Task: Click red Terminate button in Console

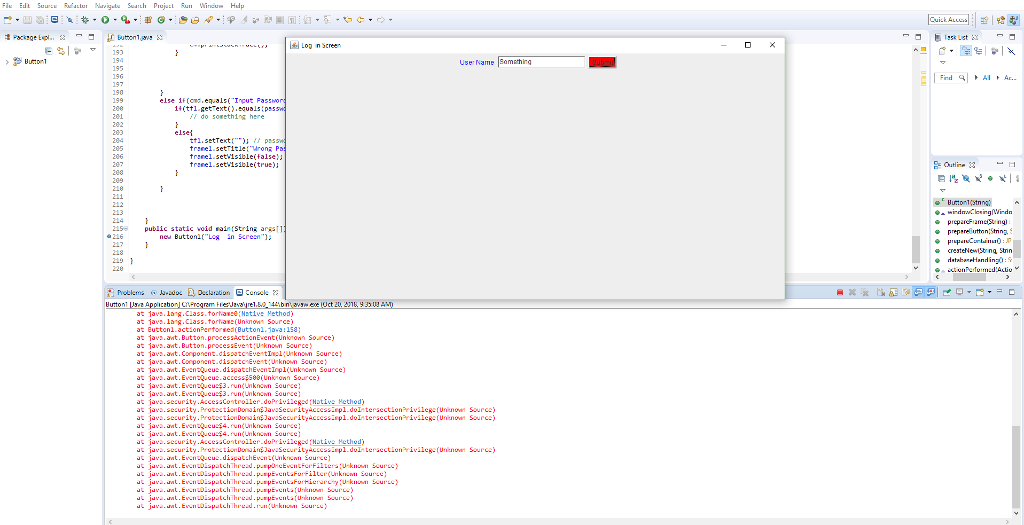Action: point(840,293)
